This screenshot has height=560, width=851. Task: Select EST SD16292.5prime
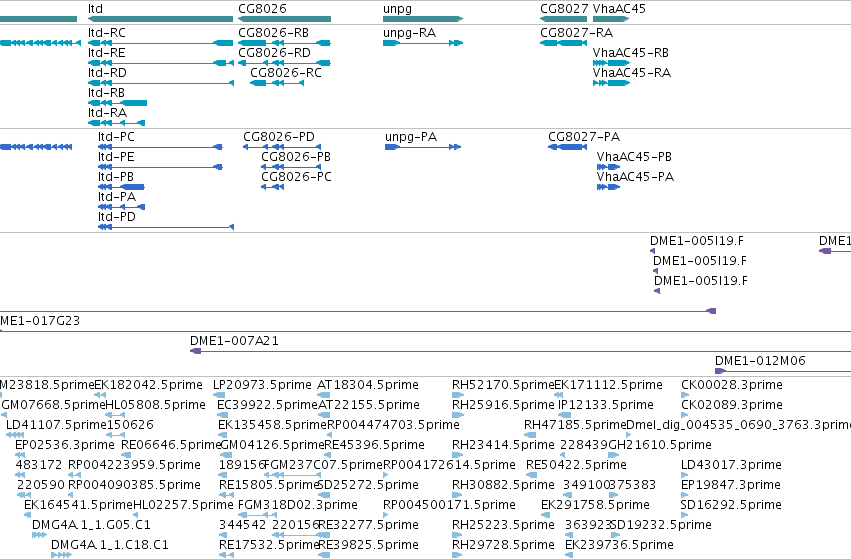731,505
